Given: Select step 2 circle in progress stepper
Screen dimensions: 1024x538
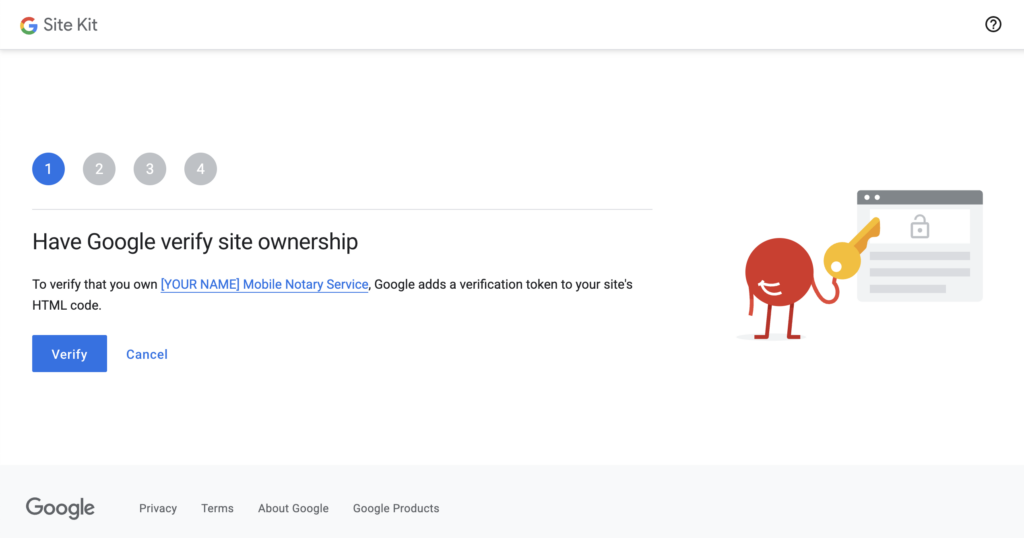Looking at the screenshot, I should (99, 169).
